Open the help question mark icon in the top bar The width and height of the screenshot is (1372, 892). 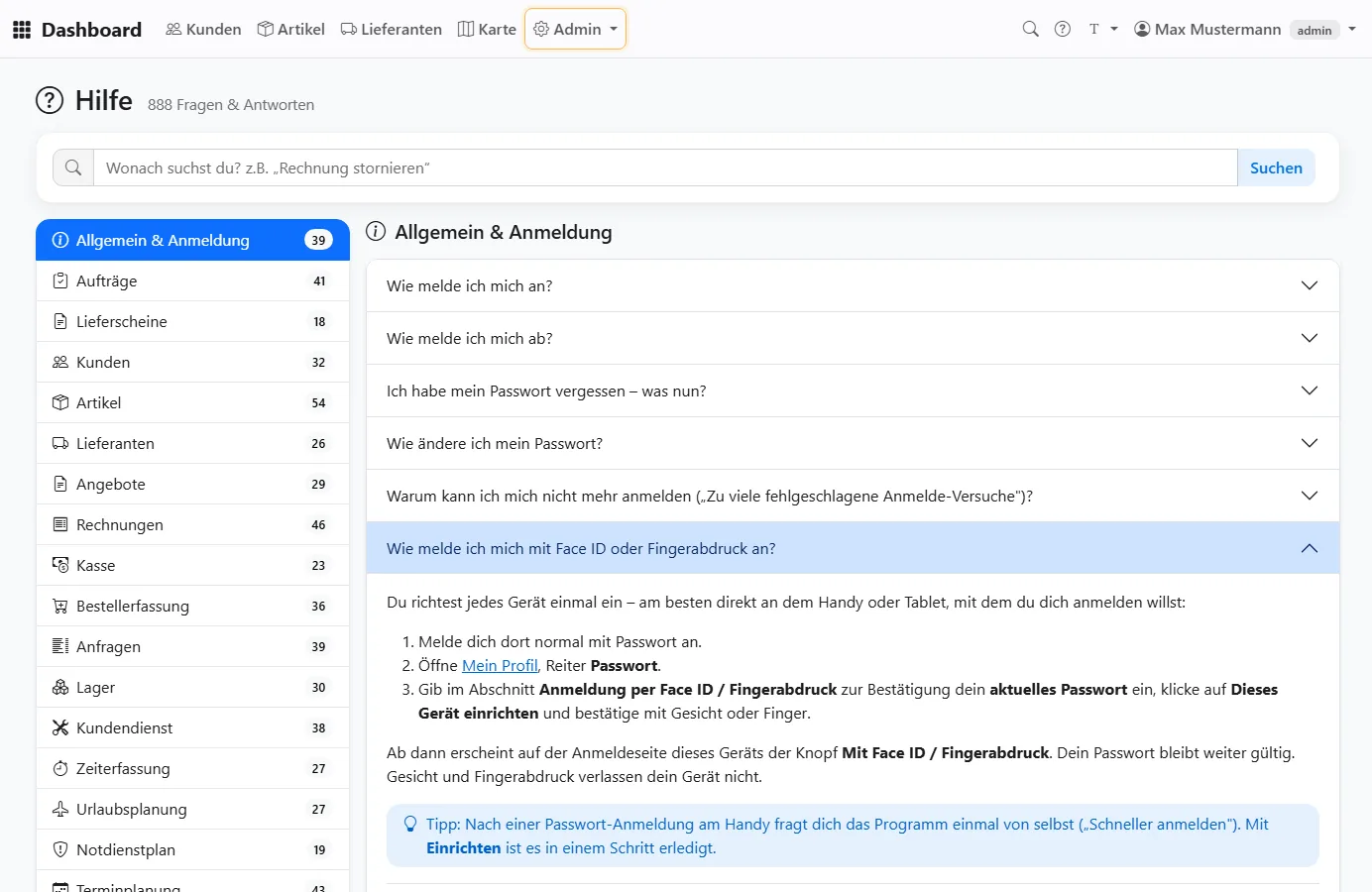tap(1063, 30)
